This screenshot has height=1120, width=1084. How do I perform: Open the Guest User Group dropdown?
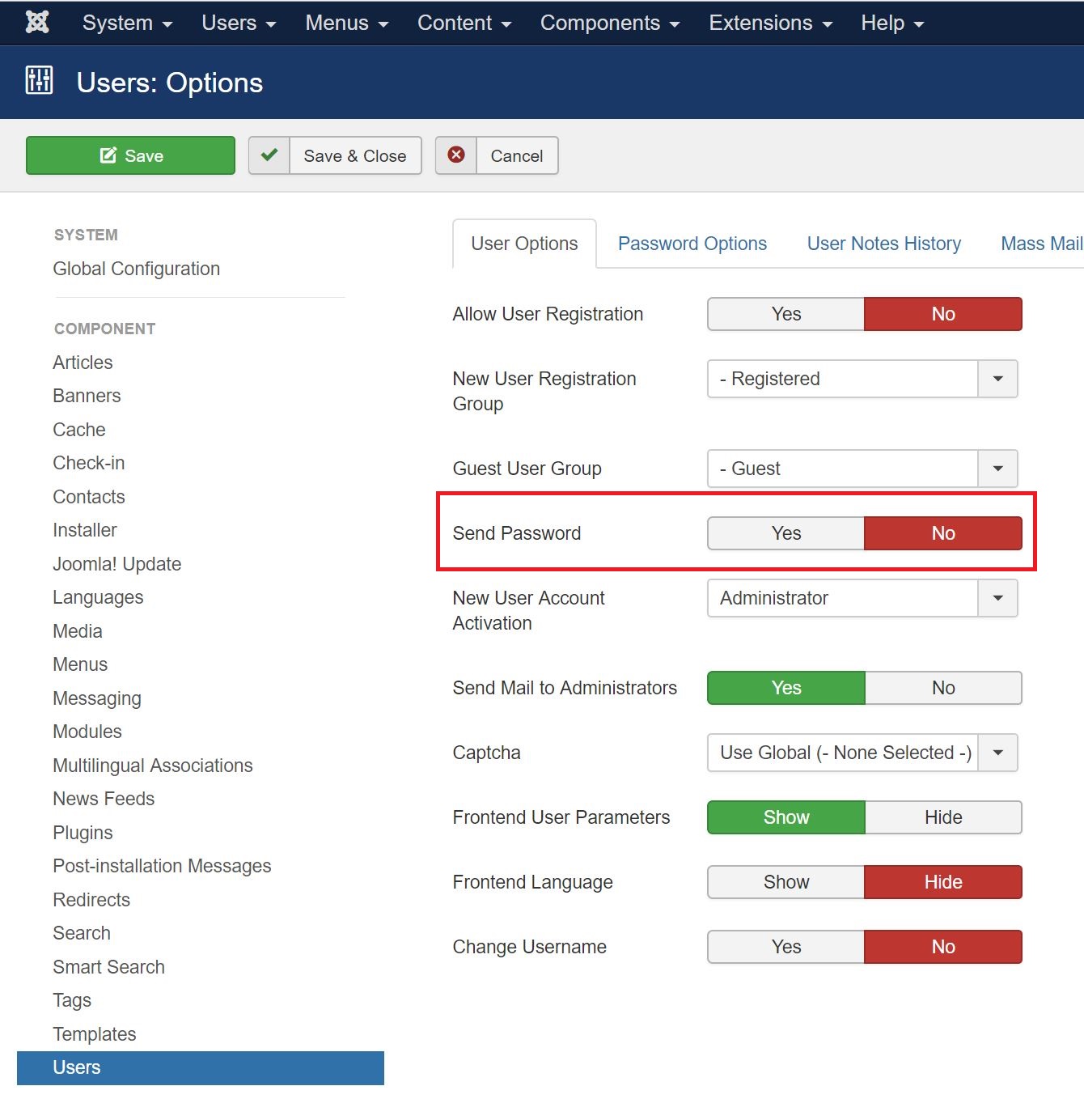point(997,469)
